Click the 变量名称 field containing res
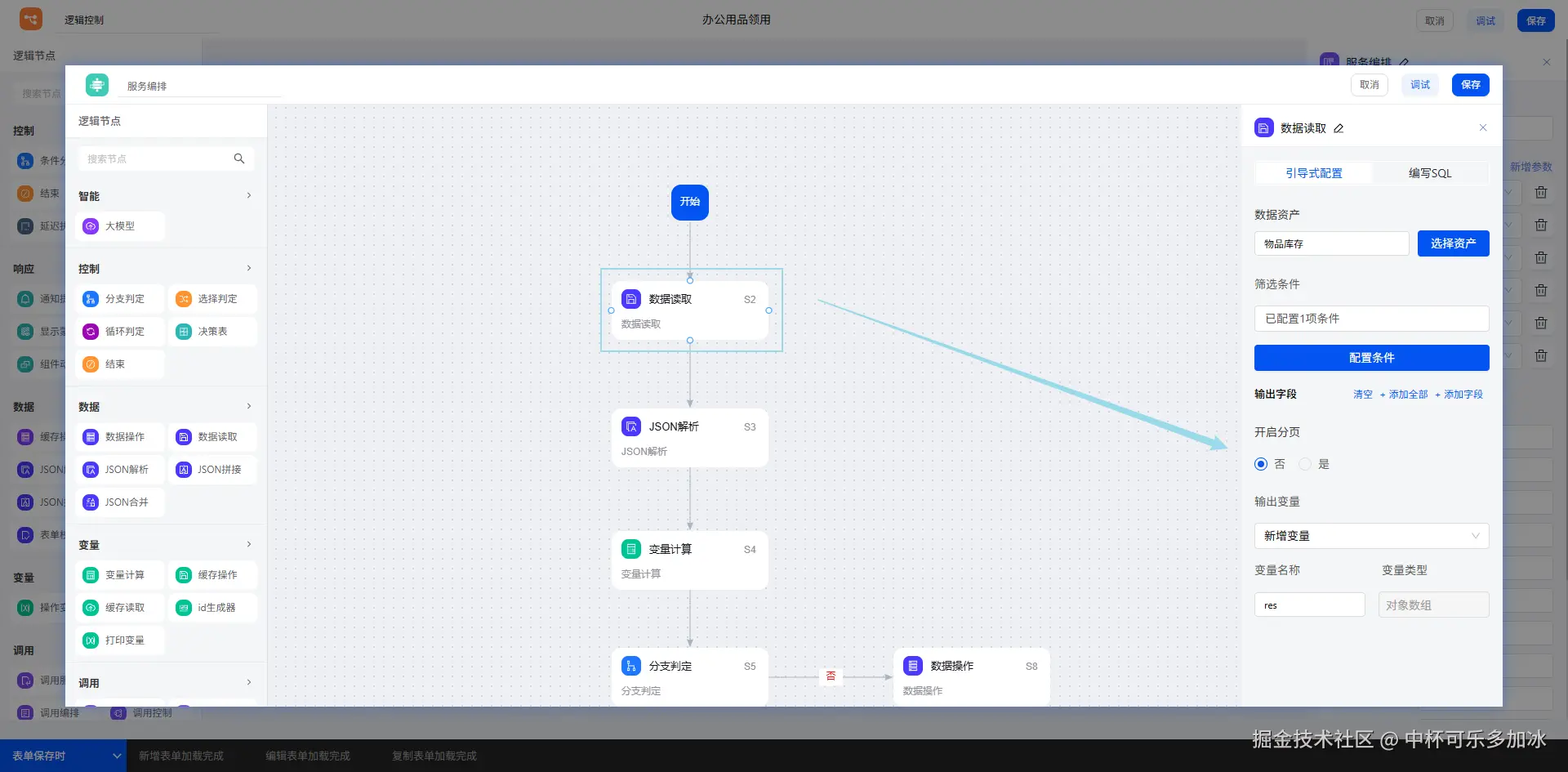 point(1310,605)
